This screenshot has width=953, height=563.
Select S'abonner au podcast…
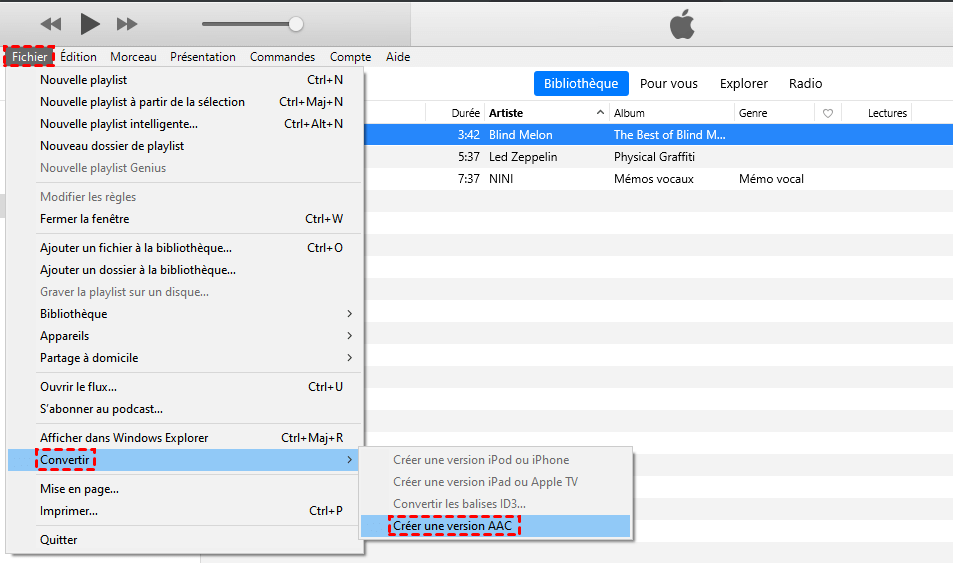pos(185,409)
